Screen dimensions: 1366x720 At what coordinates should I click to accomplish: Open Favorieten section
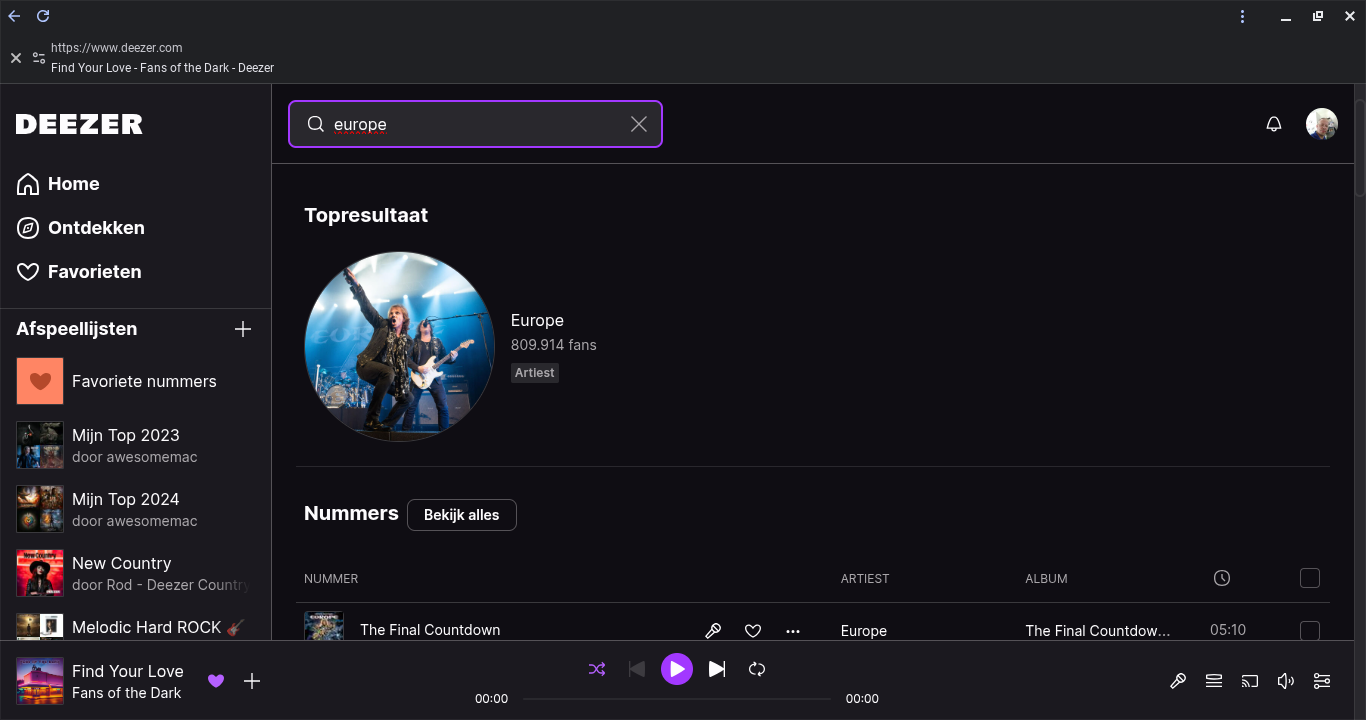[x=79, y=272]
